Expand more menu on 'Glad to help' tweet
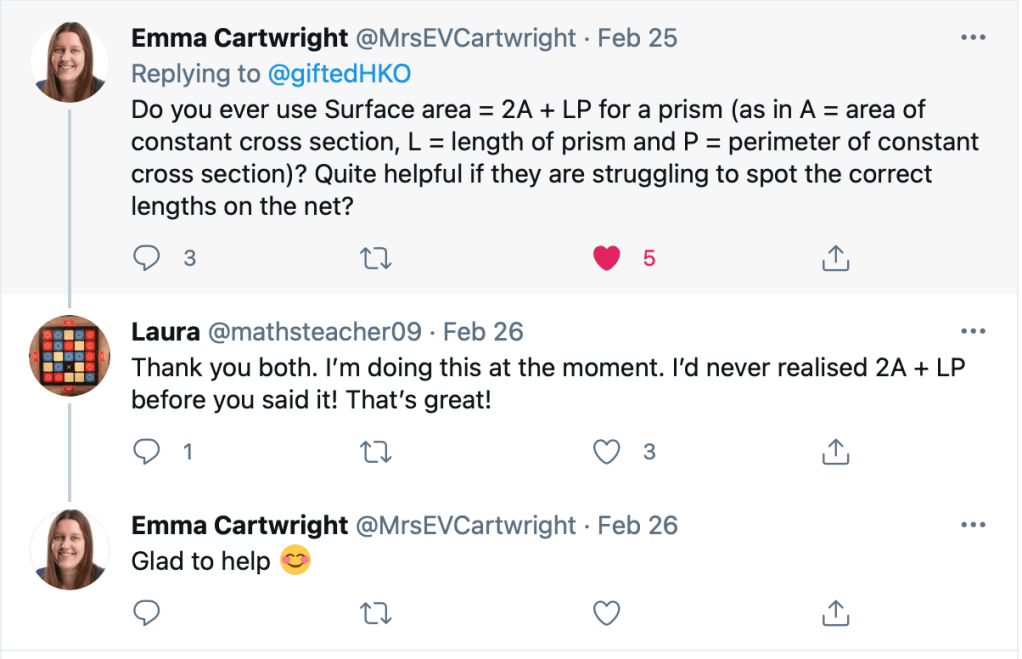 point(972,525)
